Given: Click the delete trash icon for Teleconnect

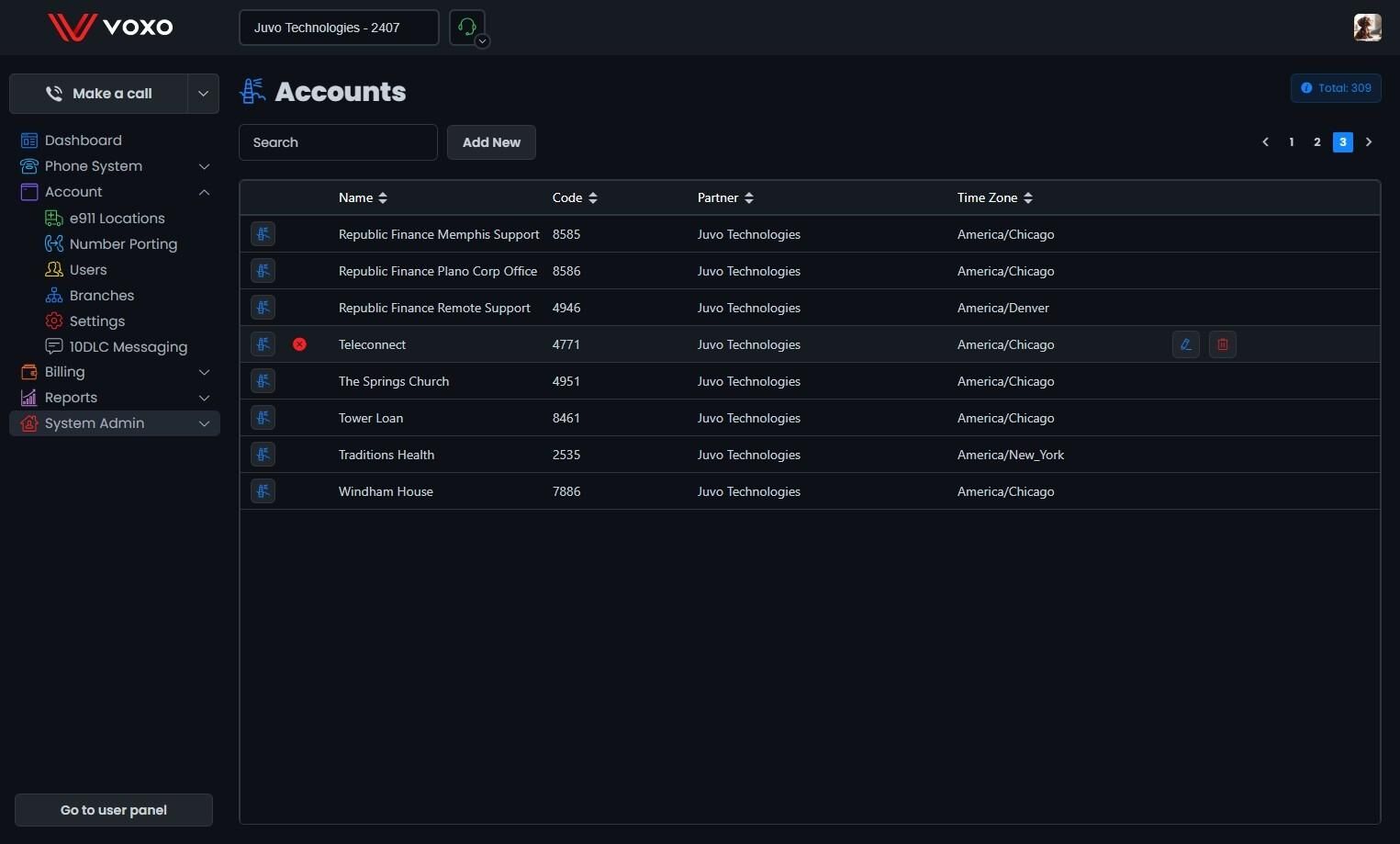Looking at the screenshot, I should 1222,344.
